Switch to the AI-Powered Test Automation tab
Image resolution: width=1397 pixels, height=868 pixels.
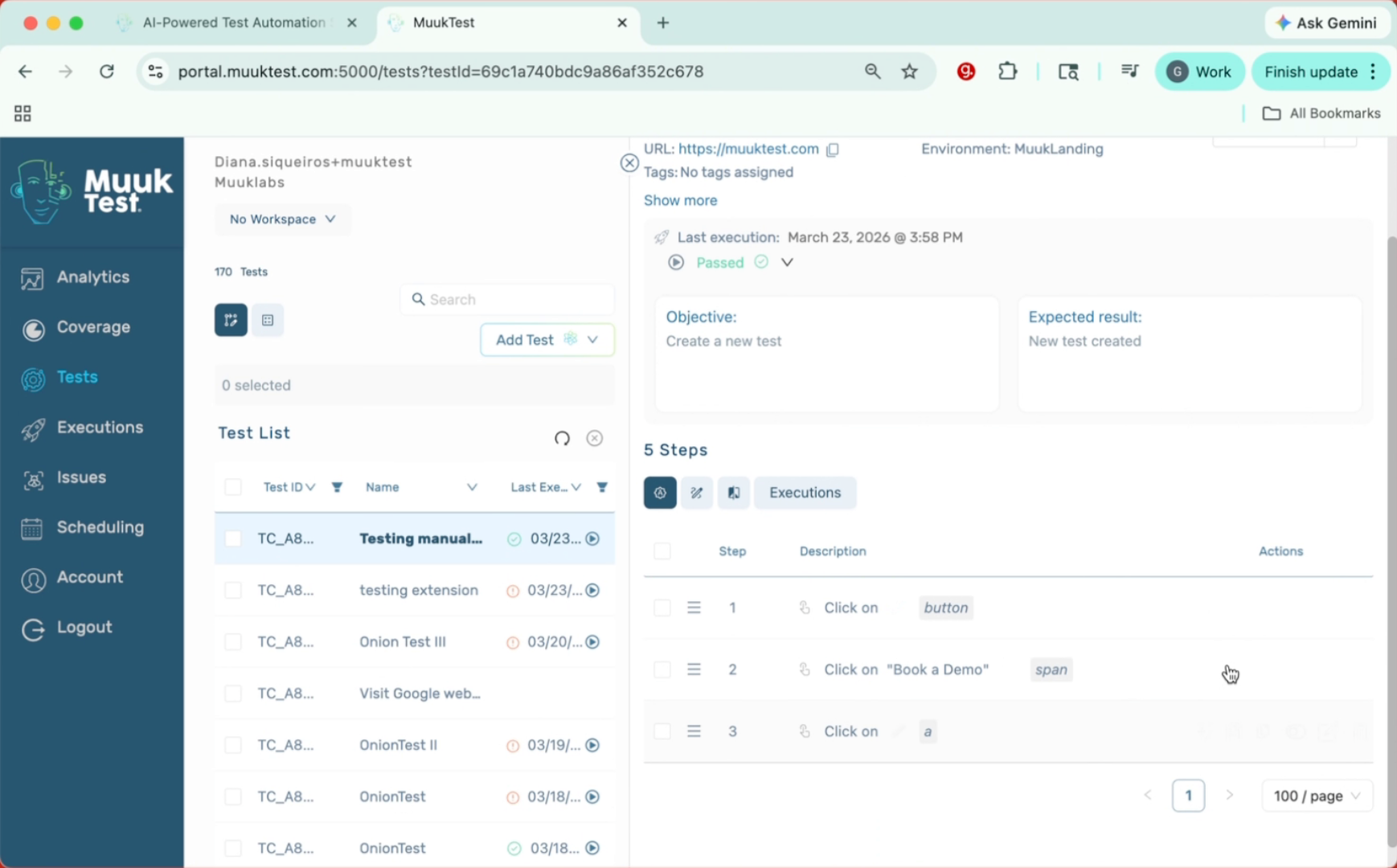(236, 23)
